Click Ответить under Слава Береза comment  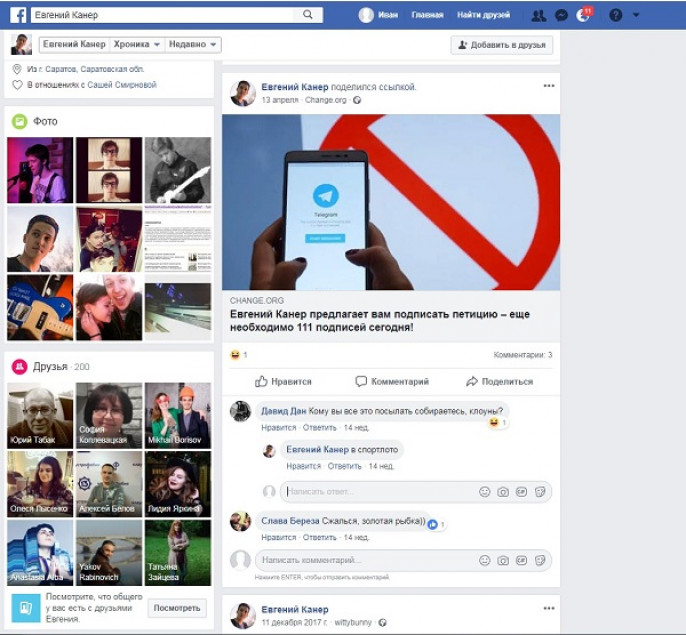(x=319, y=537)
